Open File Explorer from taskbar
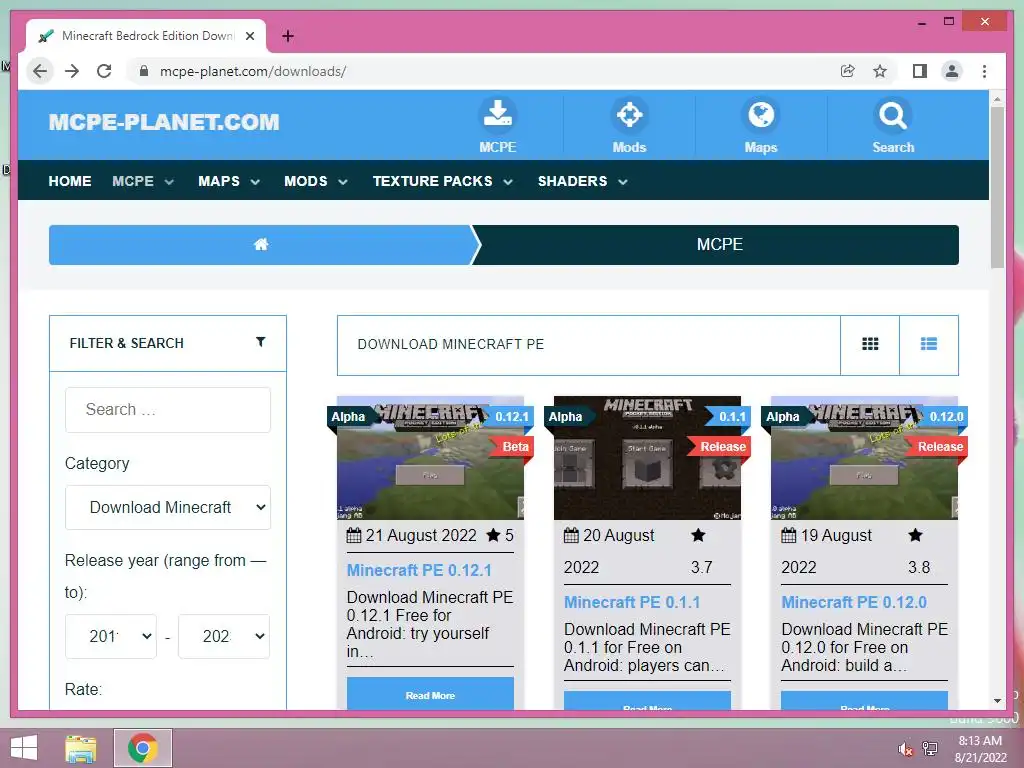This screenshot has width=1024, height=768. point(81,748)
